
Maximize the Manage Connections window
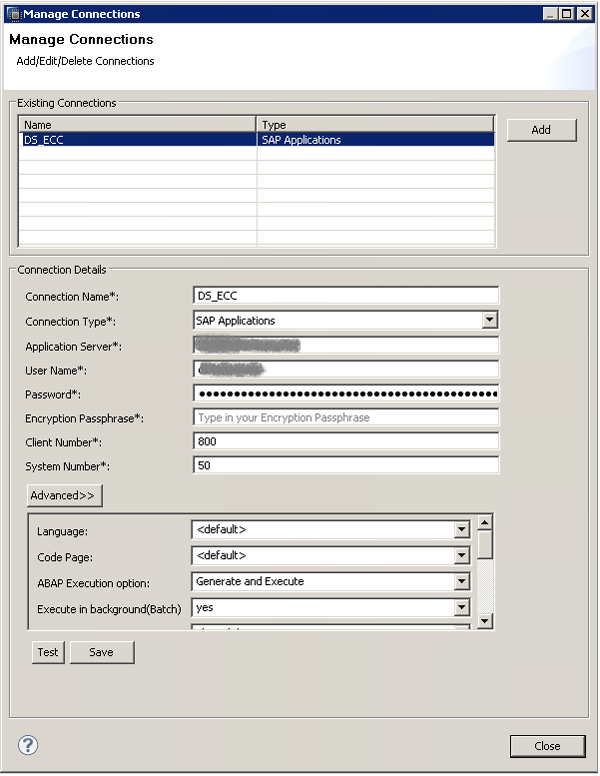567,14
